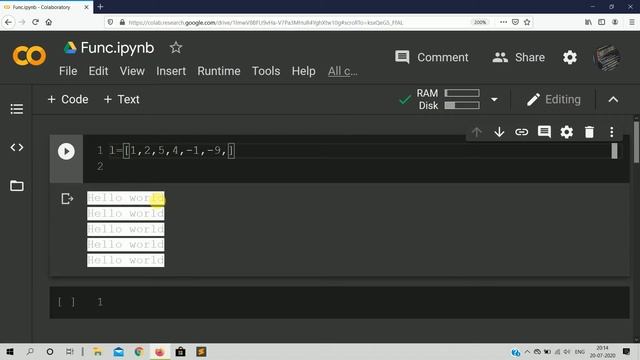Open the table of contents sidebar
This screenshot has width=640, height=360.
(x=17, y=109)
